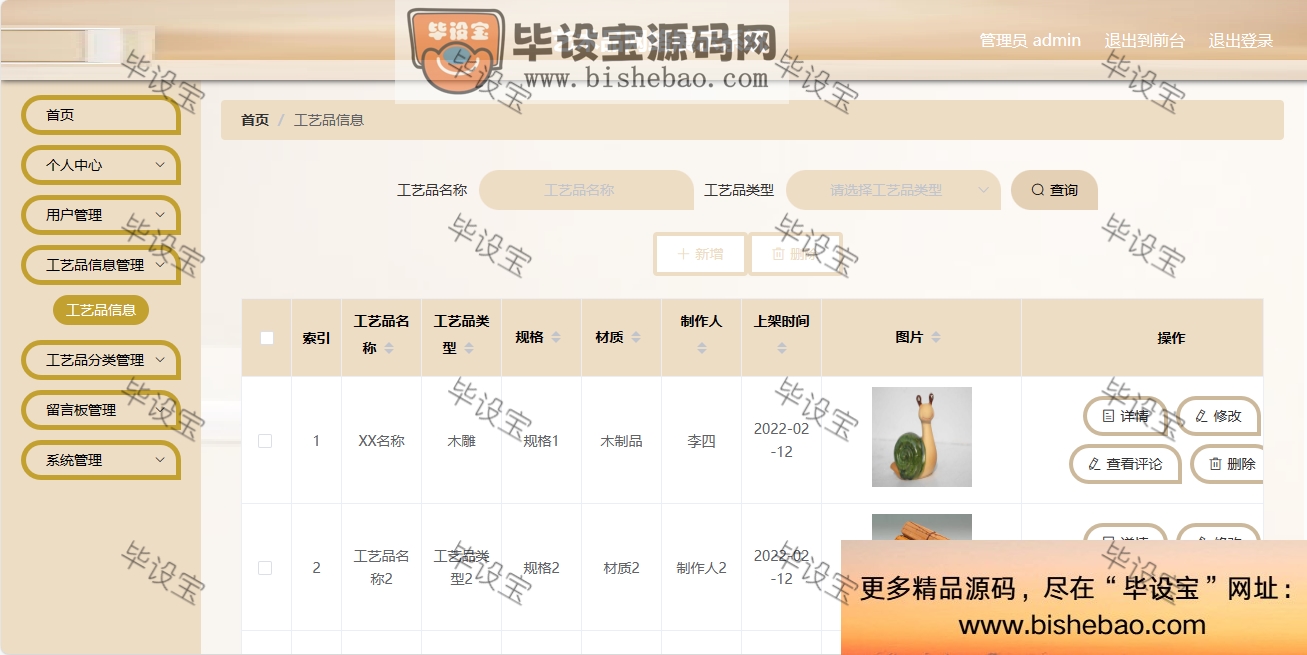Collapse 工艺品信息管理 sidebar menu

(100, 265)
